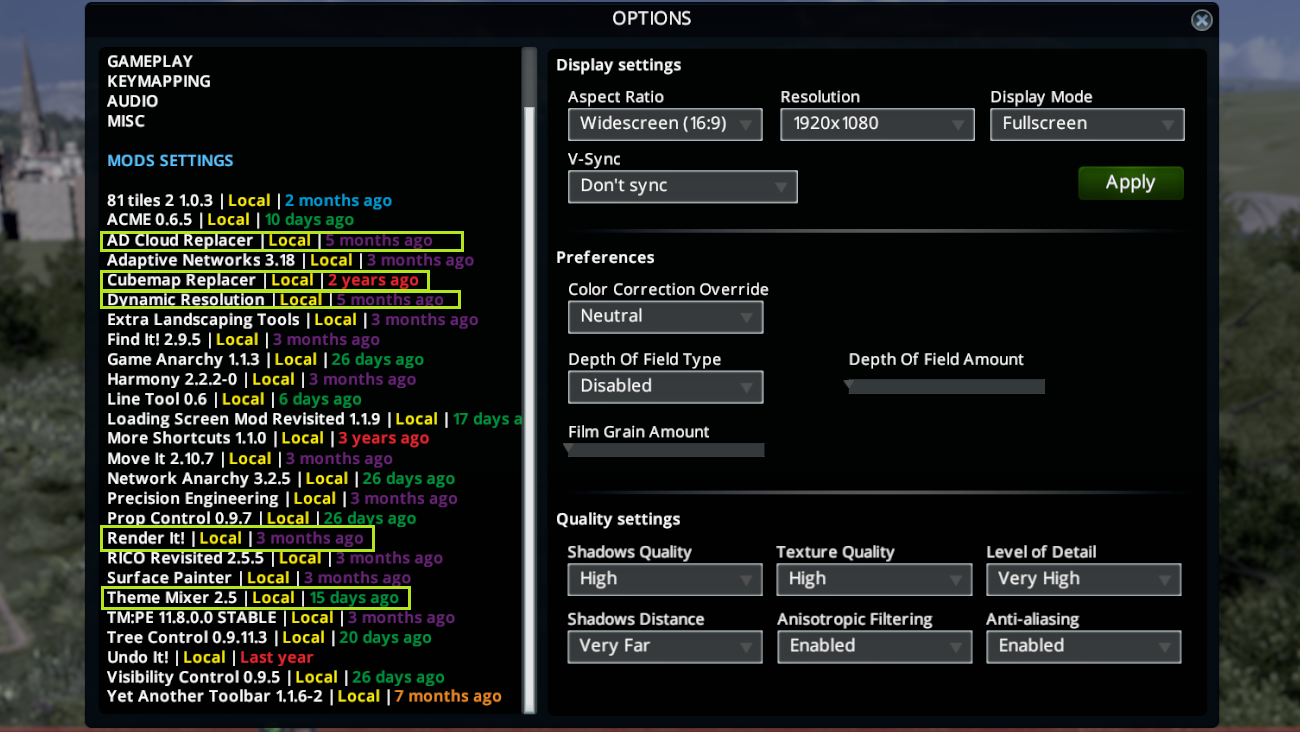This screenshot has width=1300, height=732.
Task: Open the Shadows Distance dropdown
Action: [x=665, y=646]
